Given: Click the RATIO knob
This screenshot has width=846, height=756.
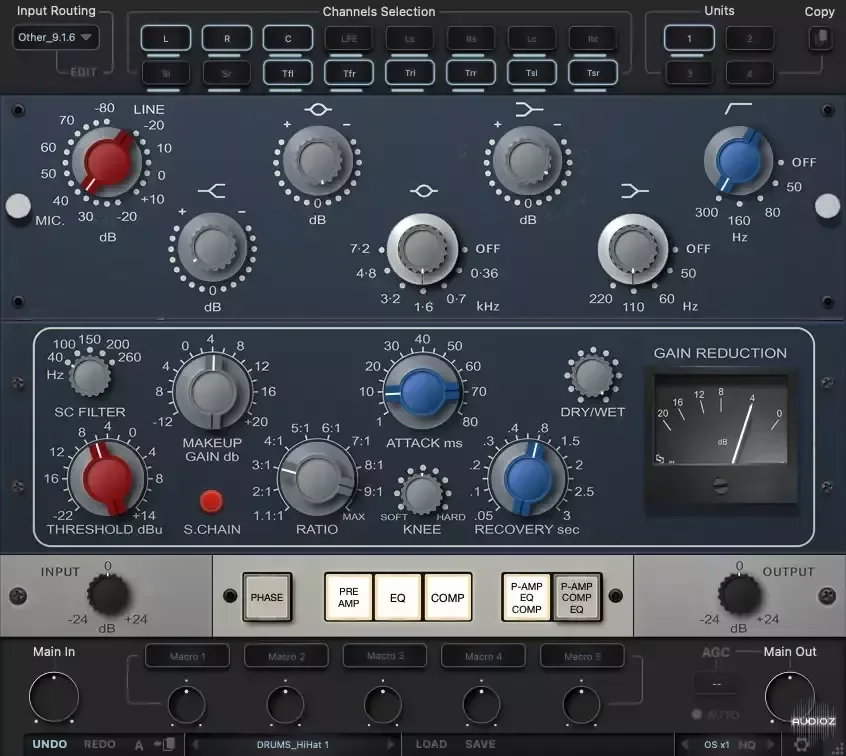Looking at the screenshot, I should click(x=317, y=478).
